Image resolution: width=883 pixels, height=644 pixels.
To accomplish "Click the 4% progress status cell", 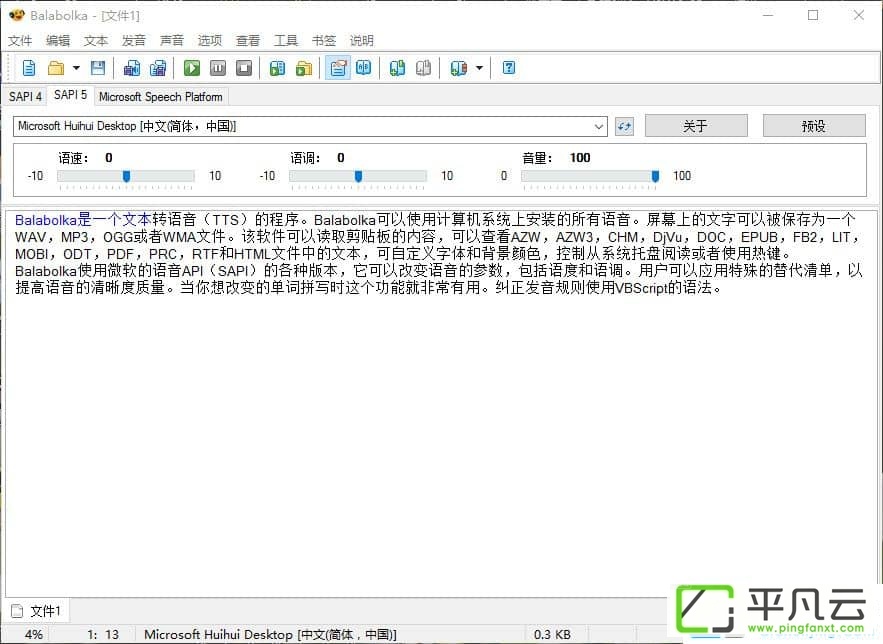I will [34, 634].
